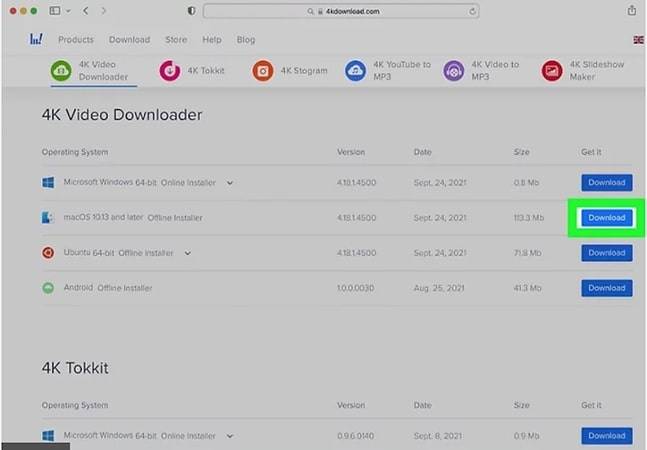Click the Windows logo in 4K Tokkit table

(x=48, y=436)
